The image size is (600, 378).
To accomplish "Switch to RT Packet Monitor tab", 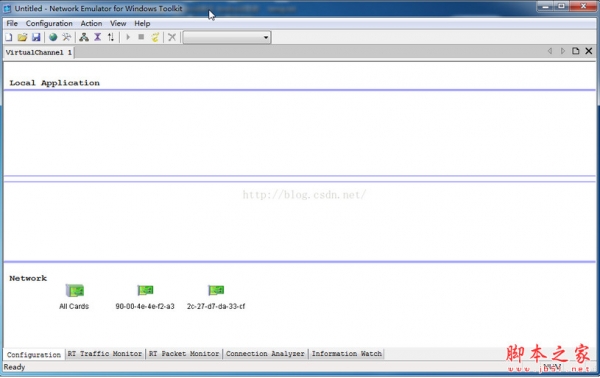I will tap(184, 354).
